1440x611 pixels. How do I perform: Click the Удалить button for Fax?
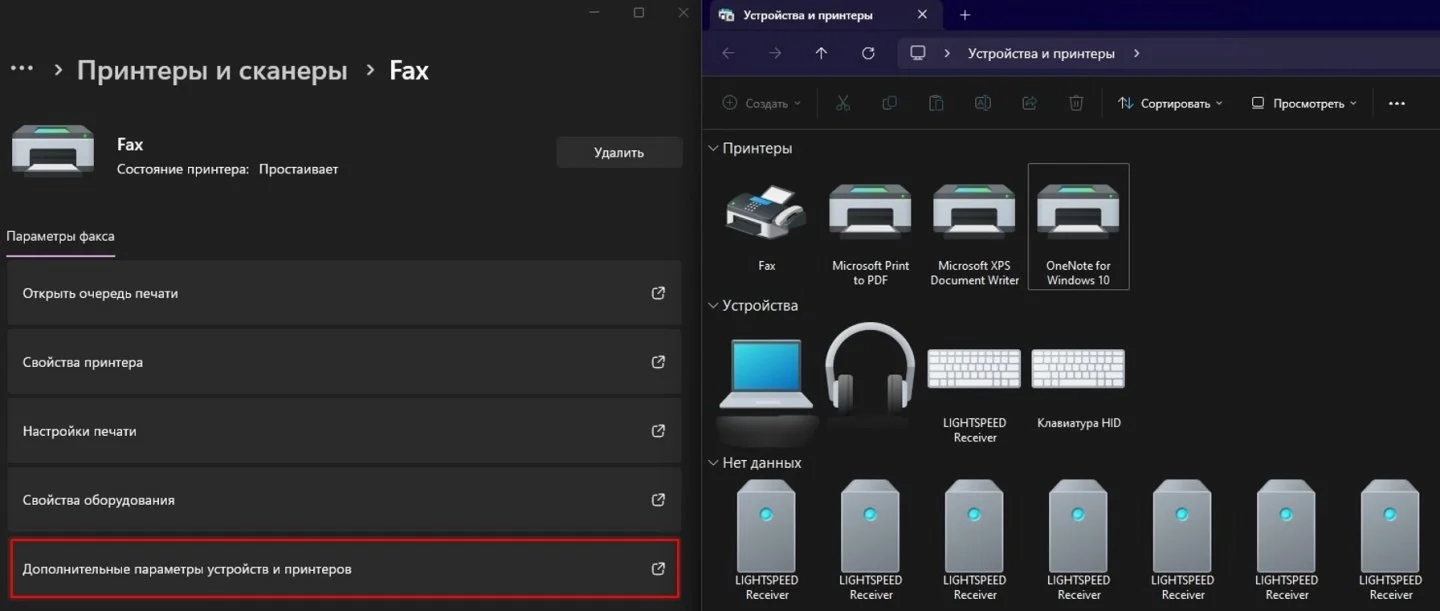point(619,152)
